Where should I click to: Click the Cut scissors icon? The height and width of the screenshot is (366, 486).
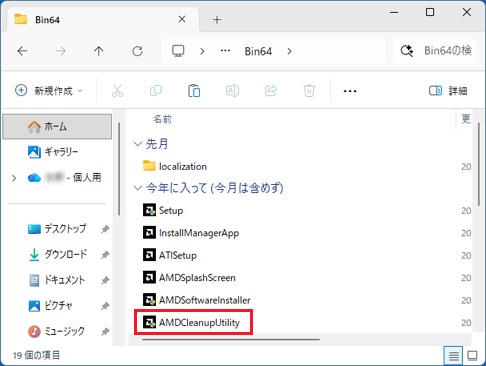point(117,91)
